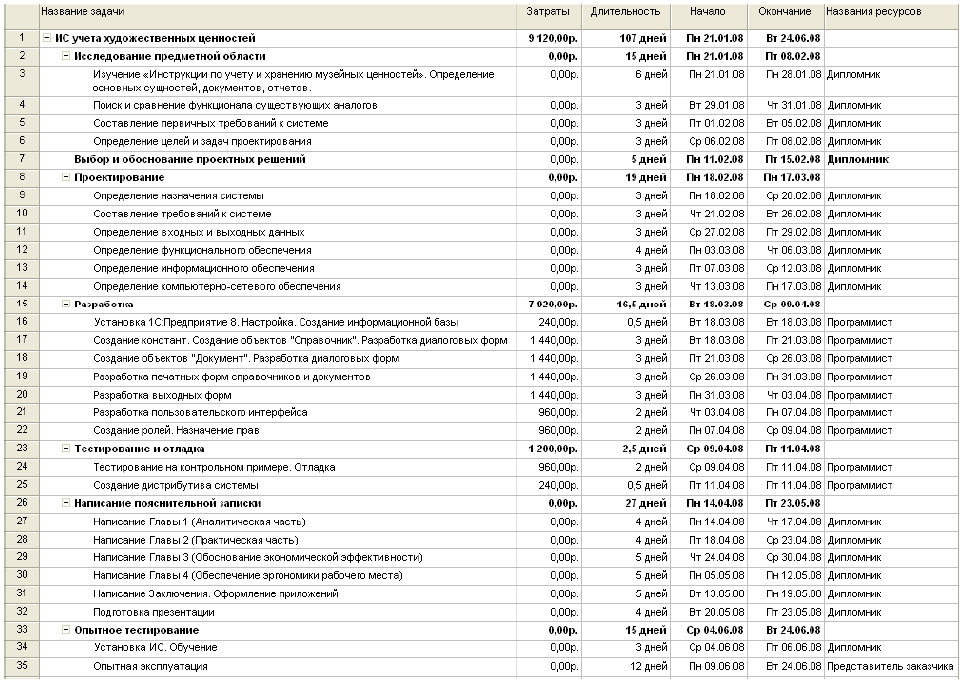Click 'Создание констант. Создание объектов "Справочник"' task
This screenshot has height=683, width=964.
(300, 340)
